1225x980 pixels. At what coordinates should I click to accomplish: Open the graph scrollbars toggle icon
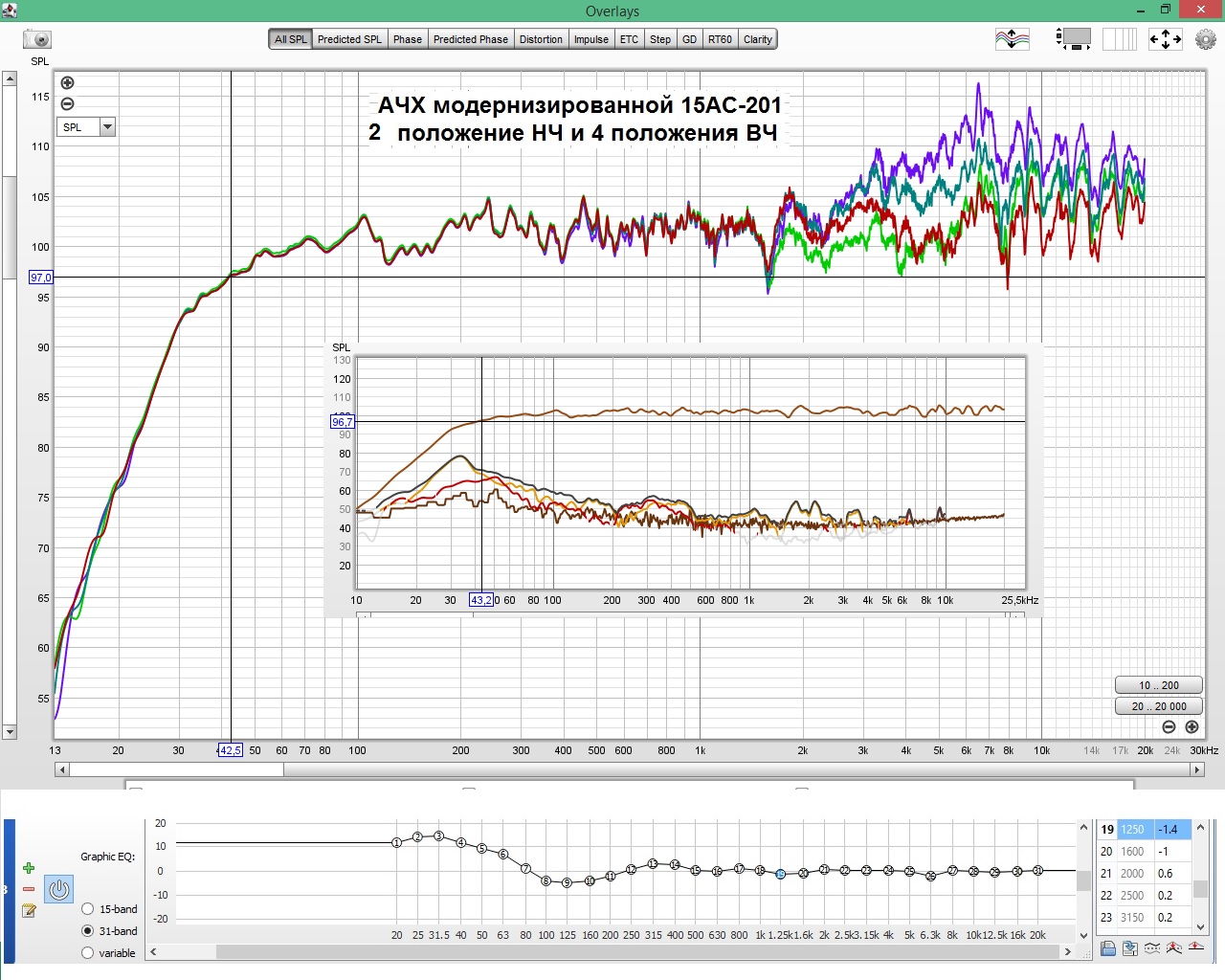(x=1074, y=39)
